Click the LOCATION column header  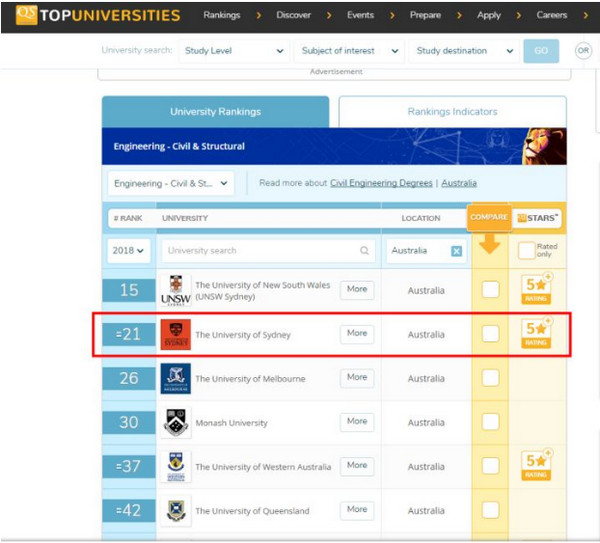pos(421,218)
